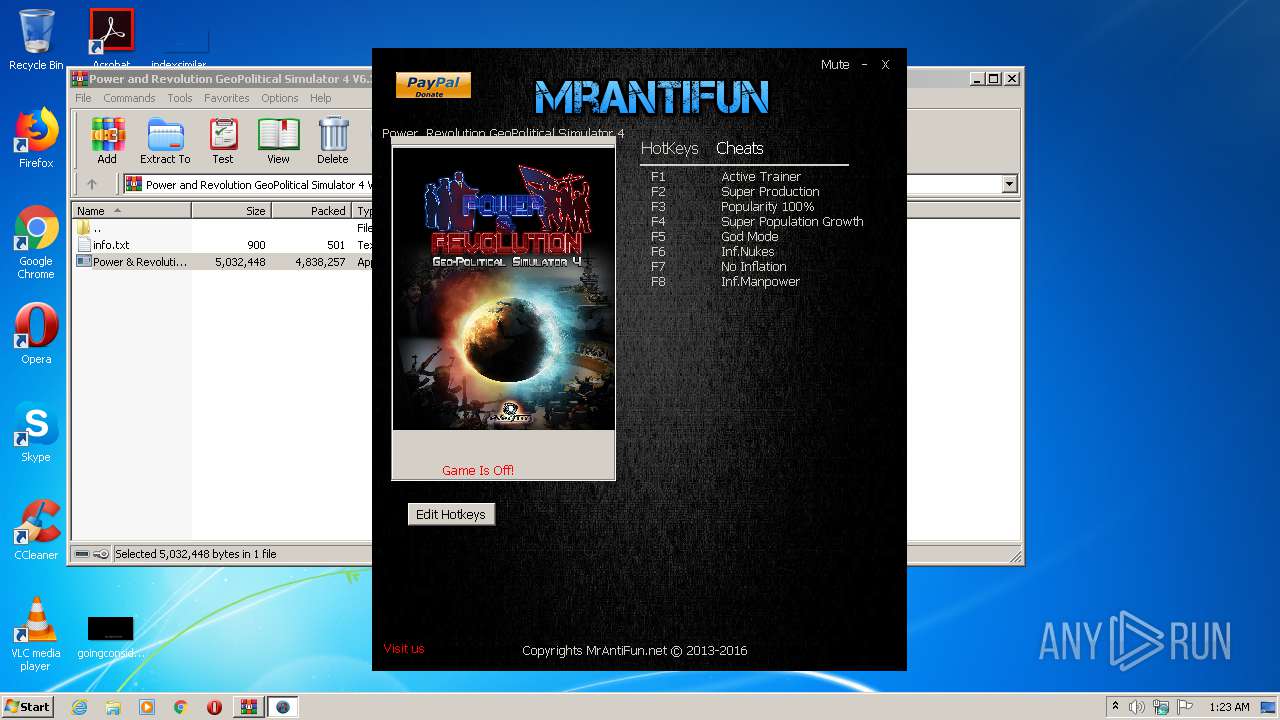Sort WinRAR list by Size column
Image resolution: width=1280 pixels, height=720 pixels.
click(231, 211)
